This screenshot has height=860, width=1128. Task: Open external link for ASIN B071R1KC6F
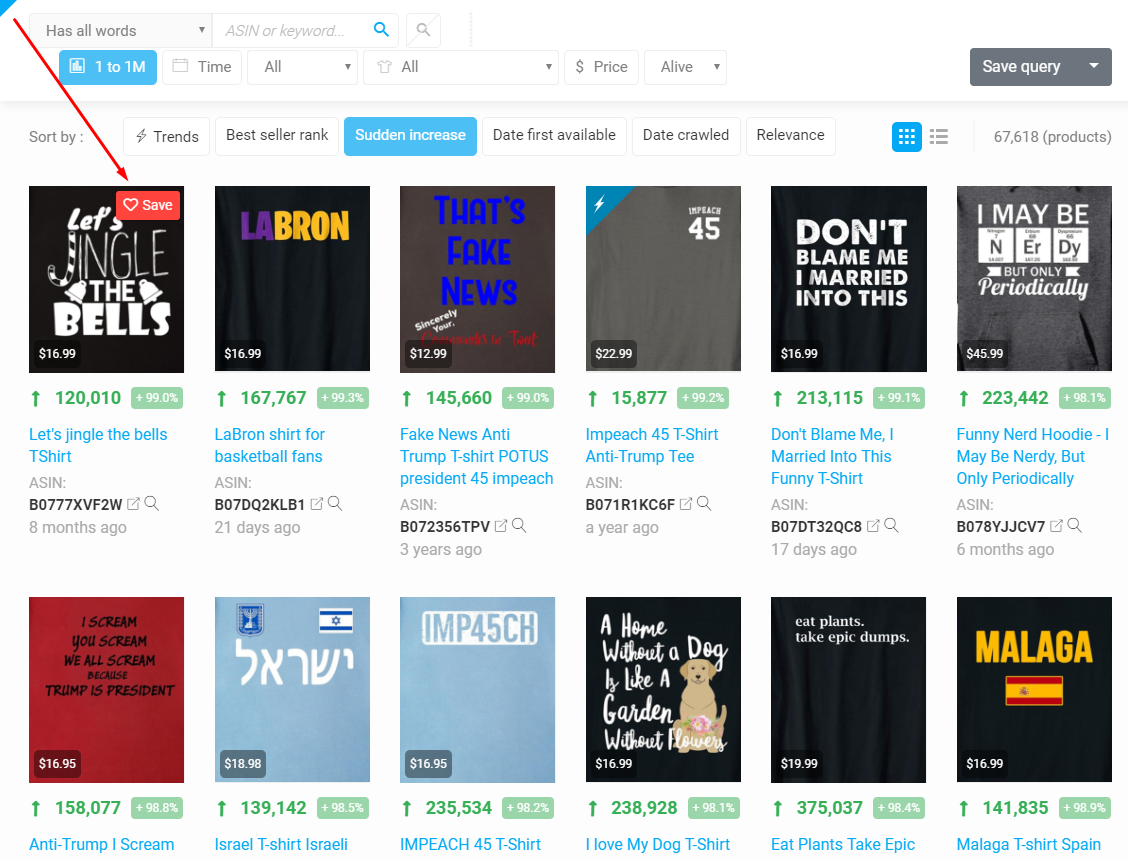(x=686, y=504)
